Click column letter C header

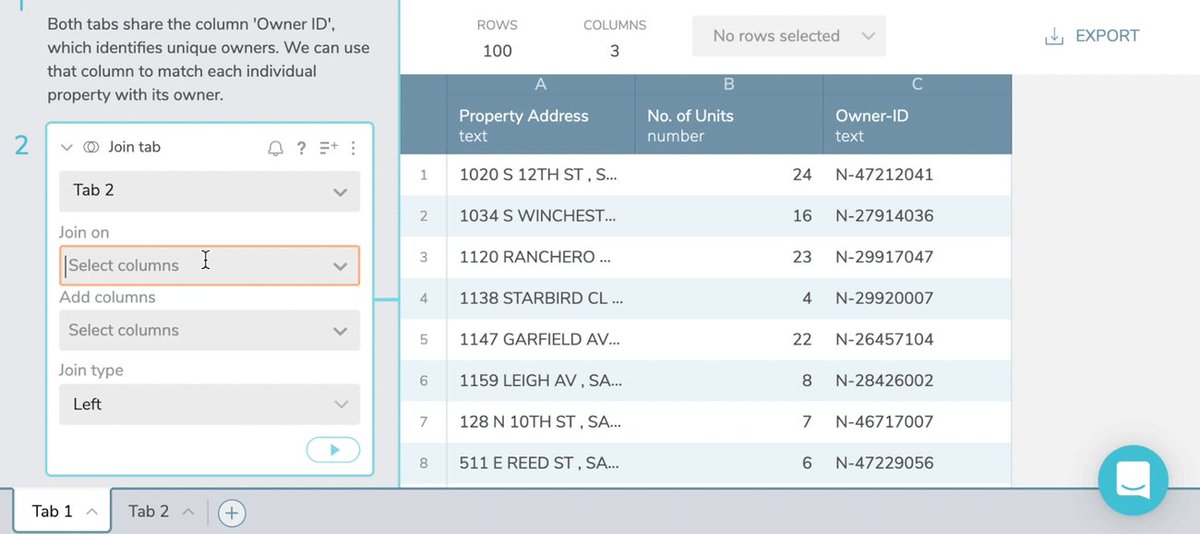[x=917, y=85]
